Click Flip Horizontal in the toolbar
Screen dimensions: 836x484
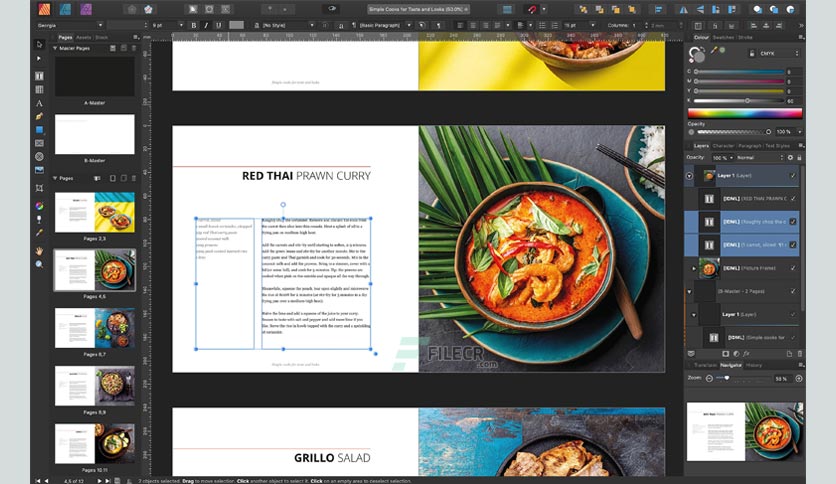pyautogui.click(x=683, y=10)
